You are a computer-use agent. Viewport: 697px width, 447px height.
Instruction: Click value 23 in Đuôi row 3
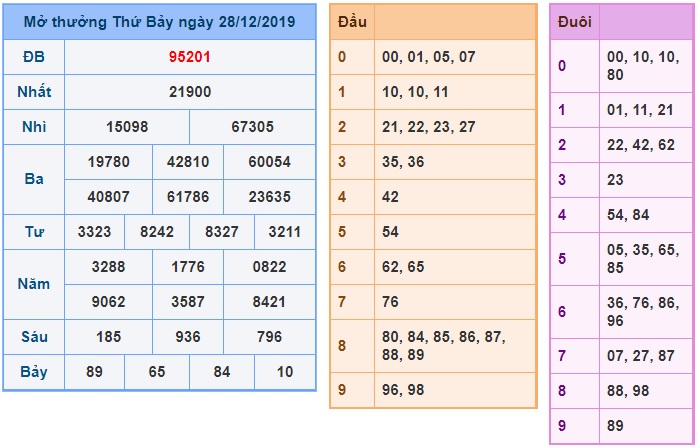[x=615, y=180]
